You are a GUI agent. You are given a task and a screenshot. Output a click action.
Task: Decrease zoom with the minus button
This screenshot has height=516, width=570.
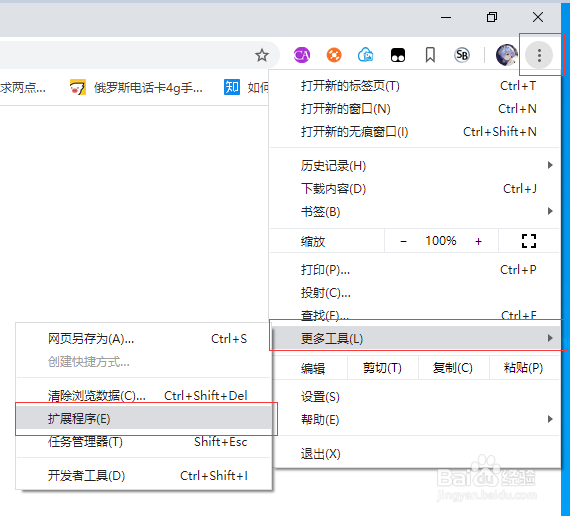[x=403, y=241]
